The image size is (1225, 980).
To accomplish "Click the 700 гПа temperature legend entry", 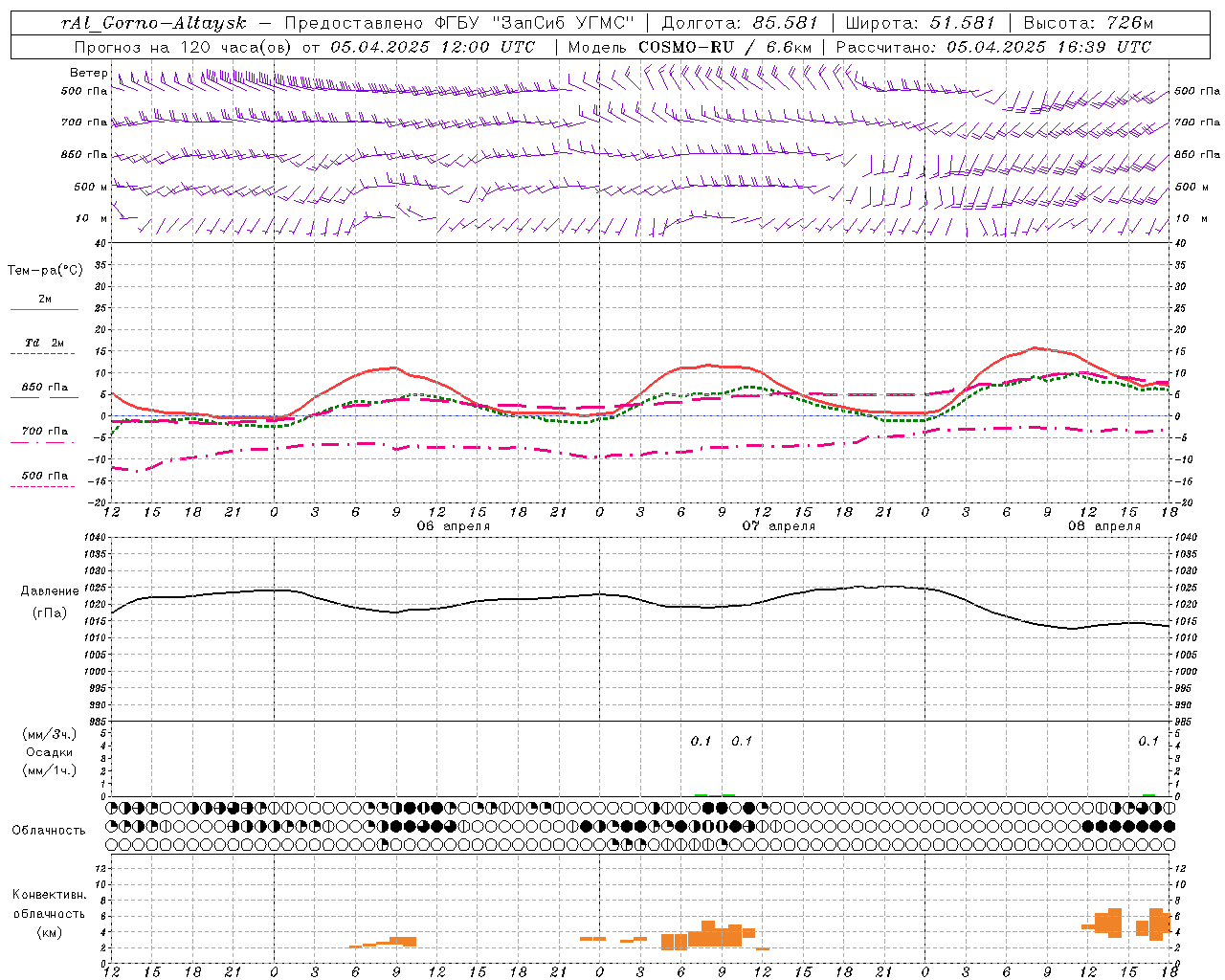I will pyautogui.click(x=45, y=431).
